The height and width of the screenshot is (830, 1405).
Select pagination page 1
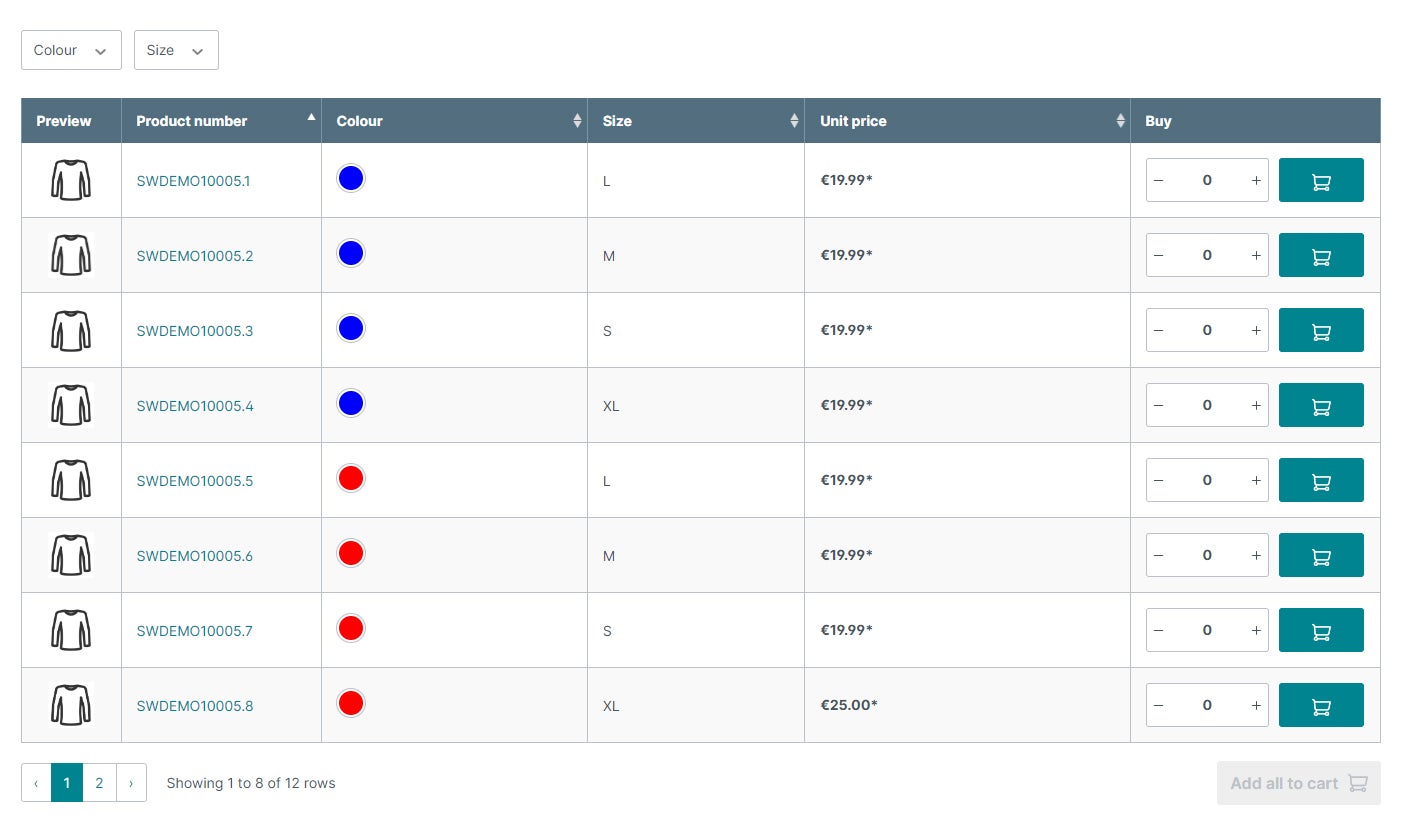(67, 783)
